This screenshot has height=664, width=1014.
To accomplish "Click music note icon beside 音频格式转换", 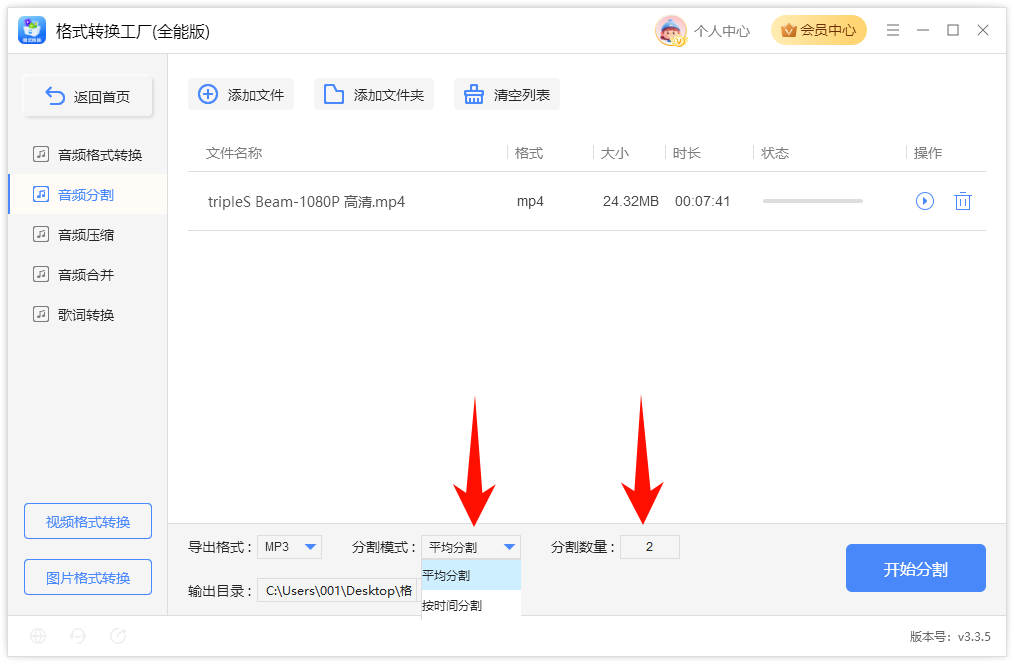I will click(x=41, y=154).
